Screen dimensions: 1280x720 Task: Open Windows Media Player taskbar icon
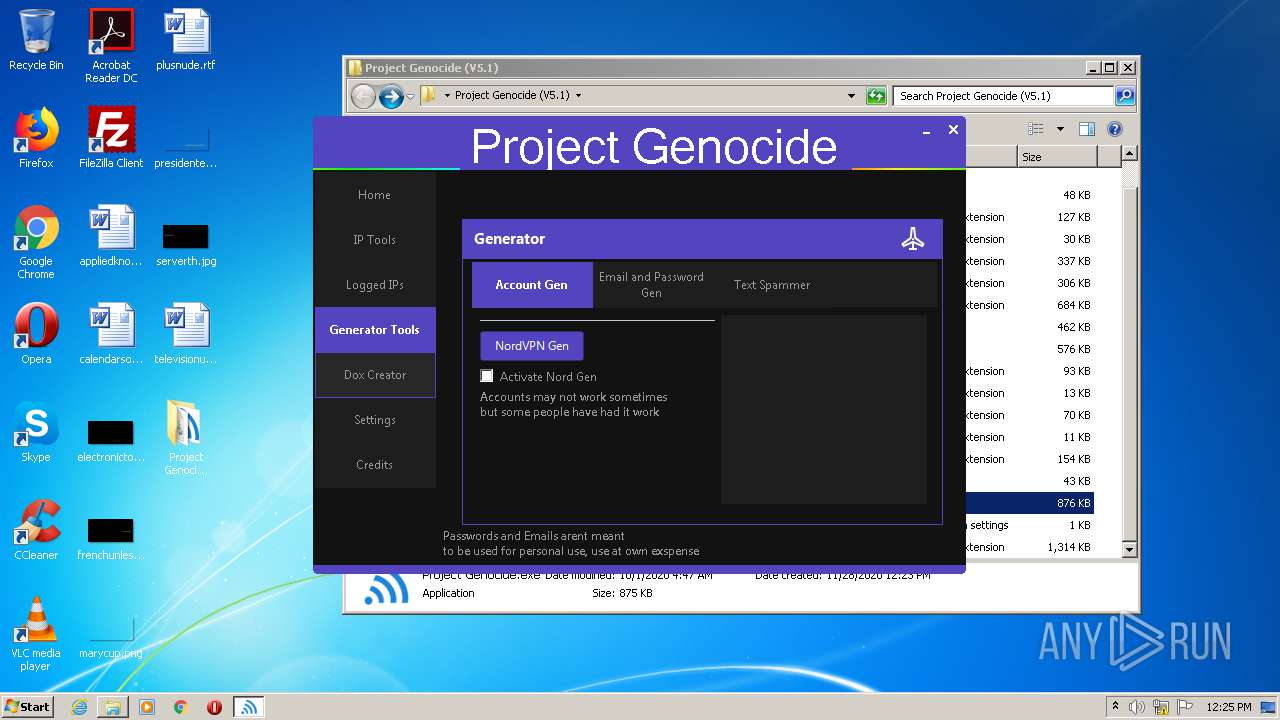pyautogui.click(x=147, y=707)
